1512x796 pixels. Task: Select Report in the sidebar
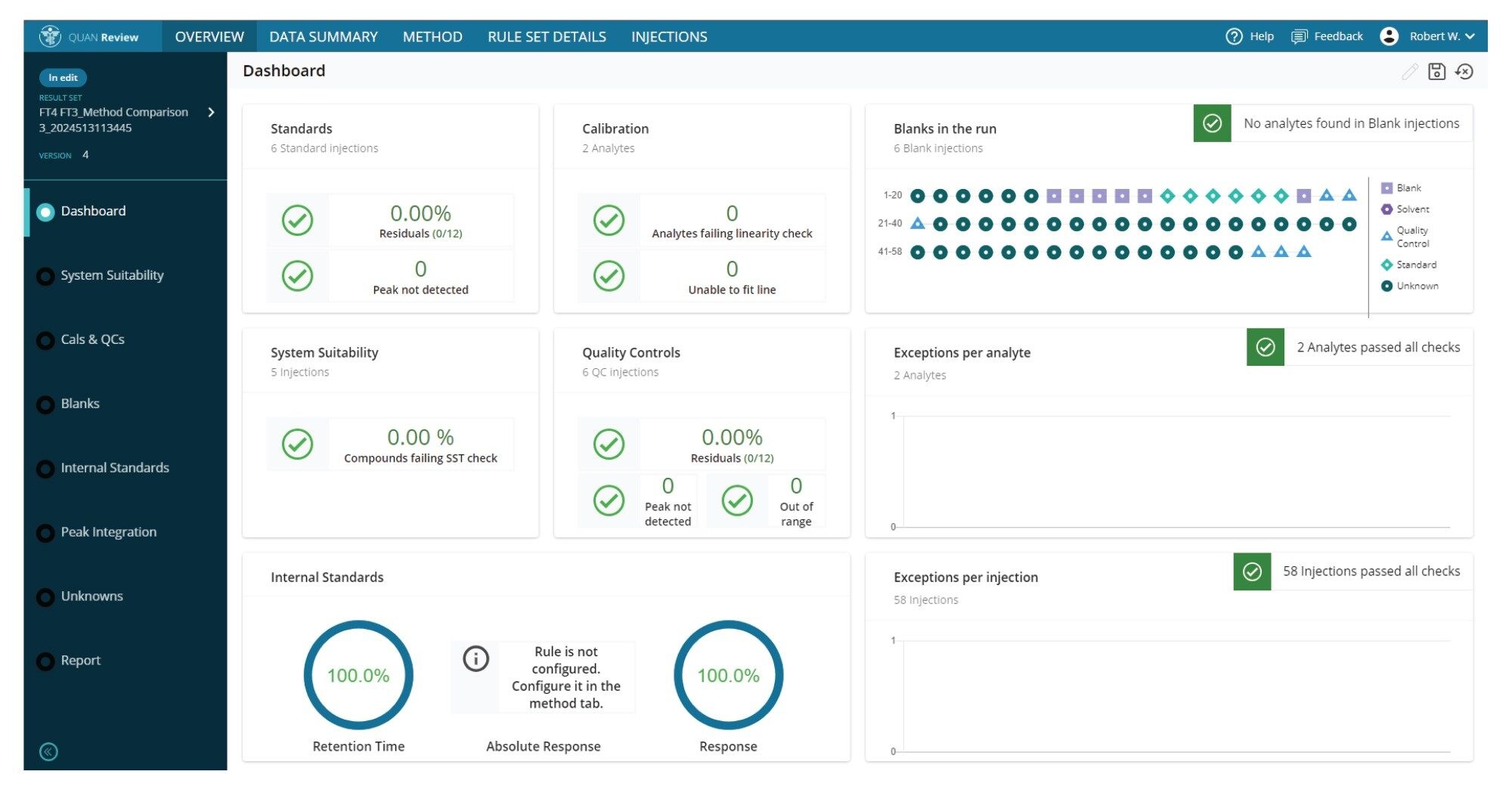pos(127,661)
